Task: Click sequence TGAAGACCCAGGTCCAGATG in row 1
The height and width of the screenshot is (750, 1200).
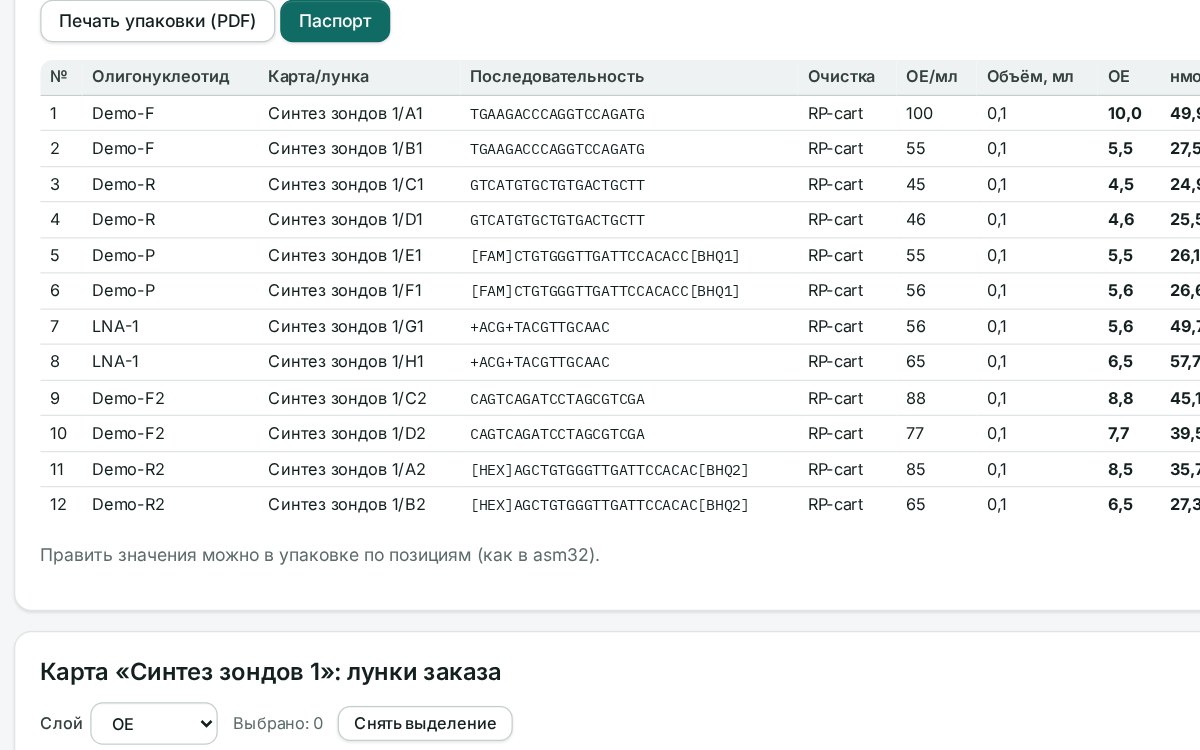Action: click(557, 114)
